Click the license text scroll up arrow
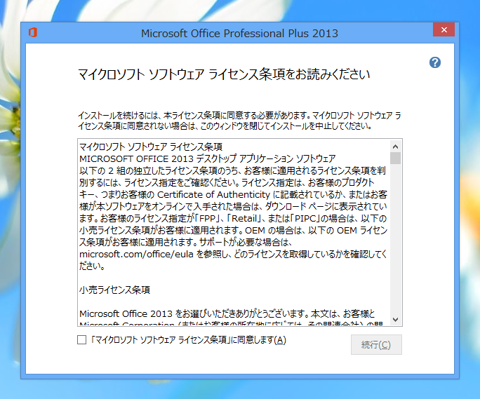Image resolution: width=480 pixels, height=399 pixels. (x=395, y=147)
